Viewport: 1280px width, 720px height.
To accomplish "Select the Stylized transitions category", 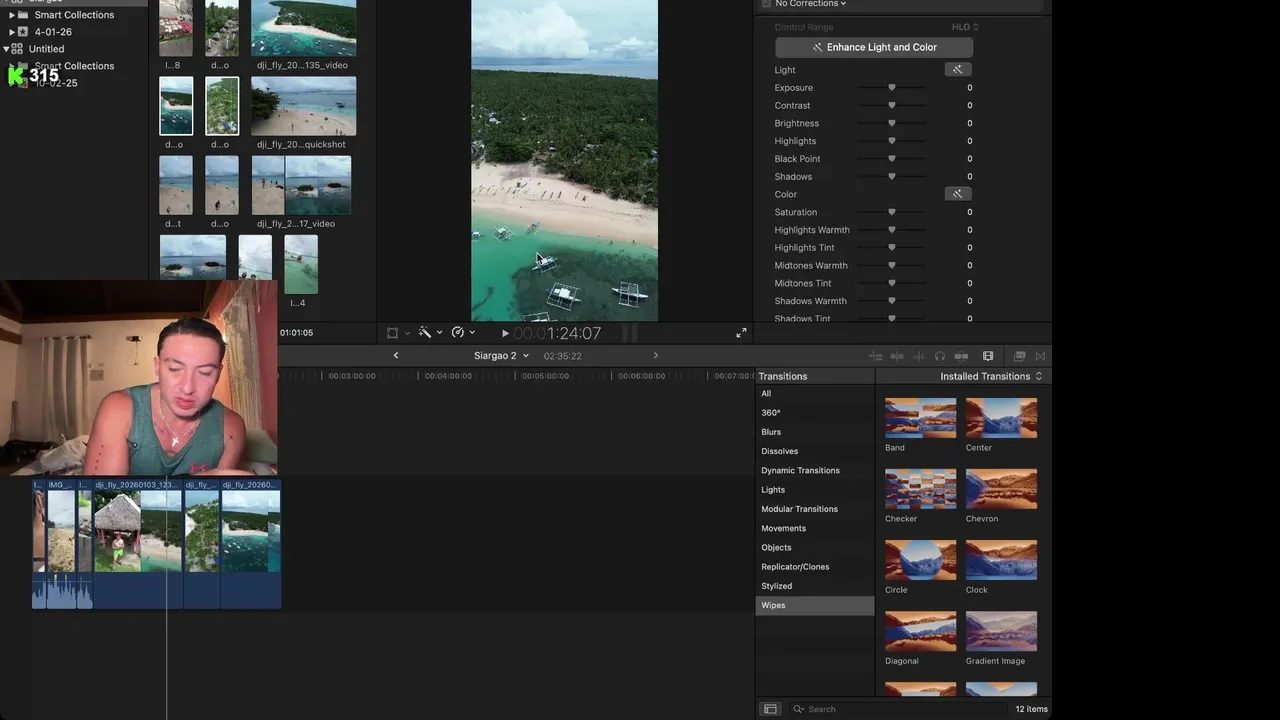I will (x=815, y=586).
